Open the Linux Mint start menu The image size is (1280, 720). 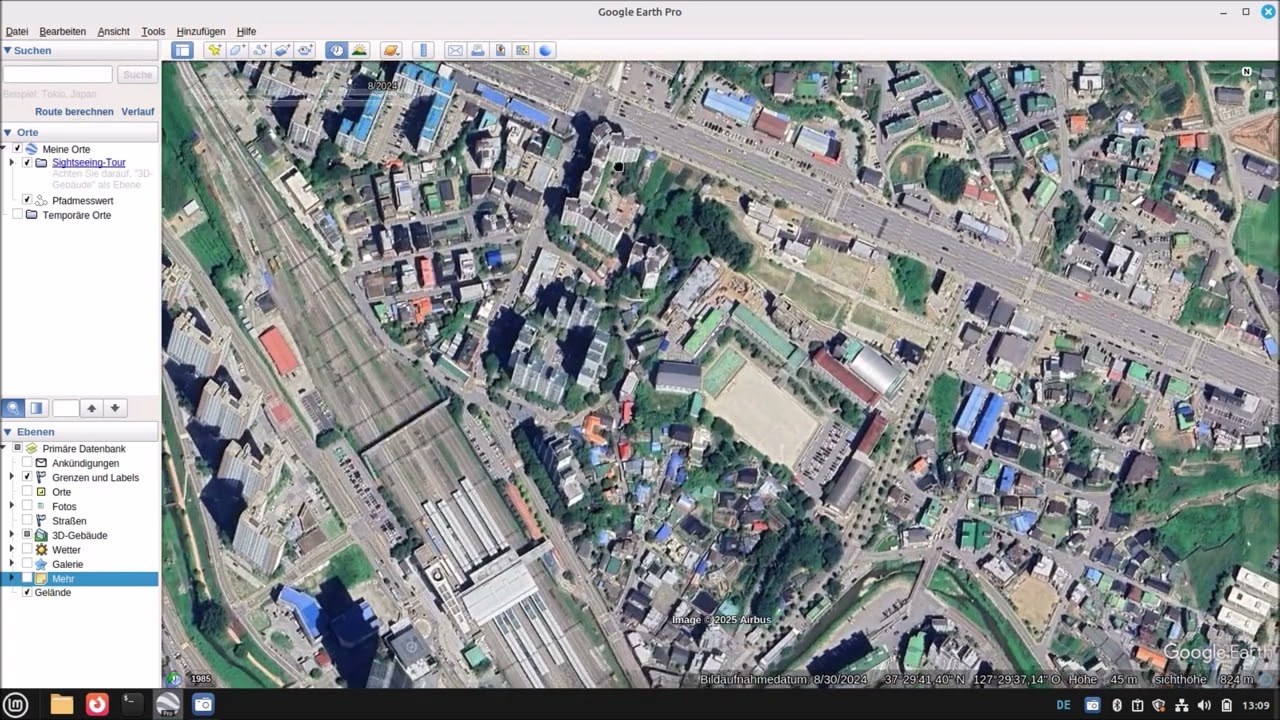(14, 704)
